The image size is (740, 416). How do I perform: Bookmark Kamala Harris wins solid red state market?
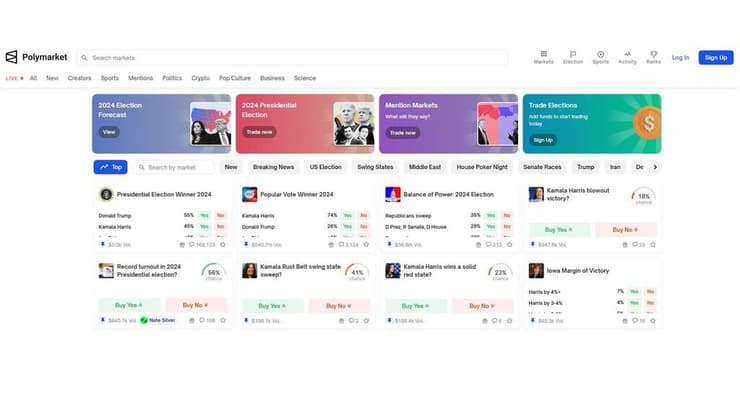click(x=509, y=321)
